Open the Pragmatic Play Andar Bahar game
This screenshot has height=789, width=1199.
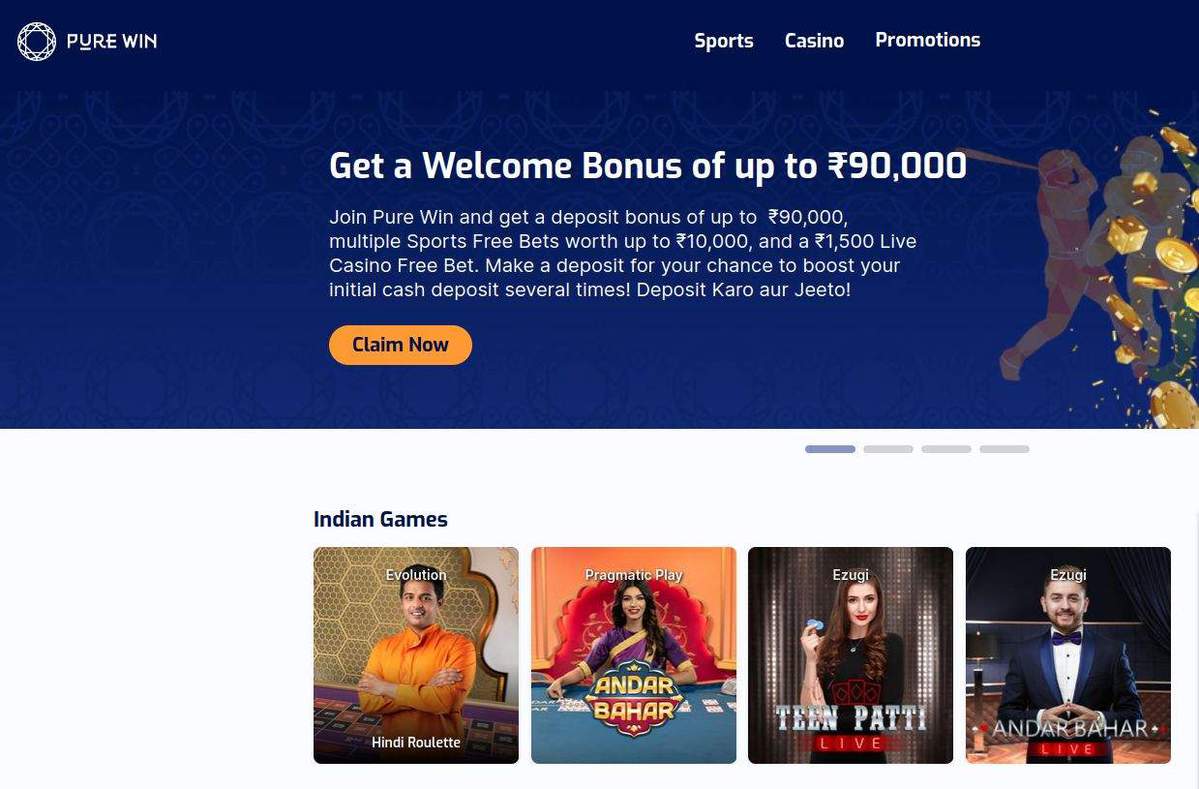(x=633, y=655)
